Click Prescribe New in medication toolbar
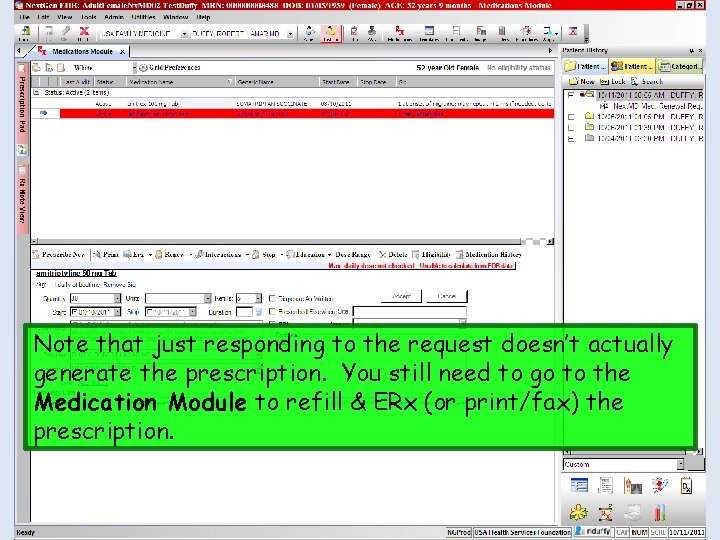Viewport: 720px width, 540px height. click(x=59, y=254)
